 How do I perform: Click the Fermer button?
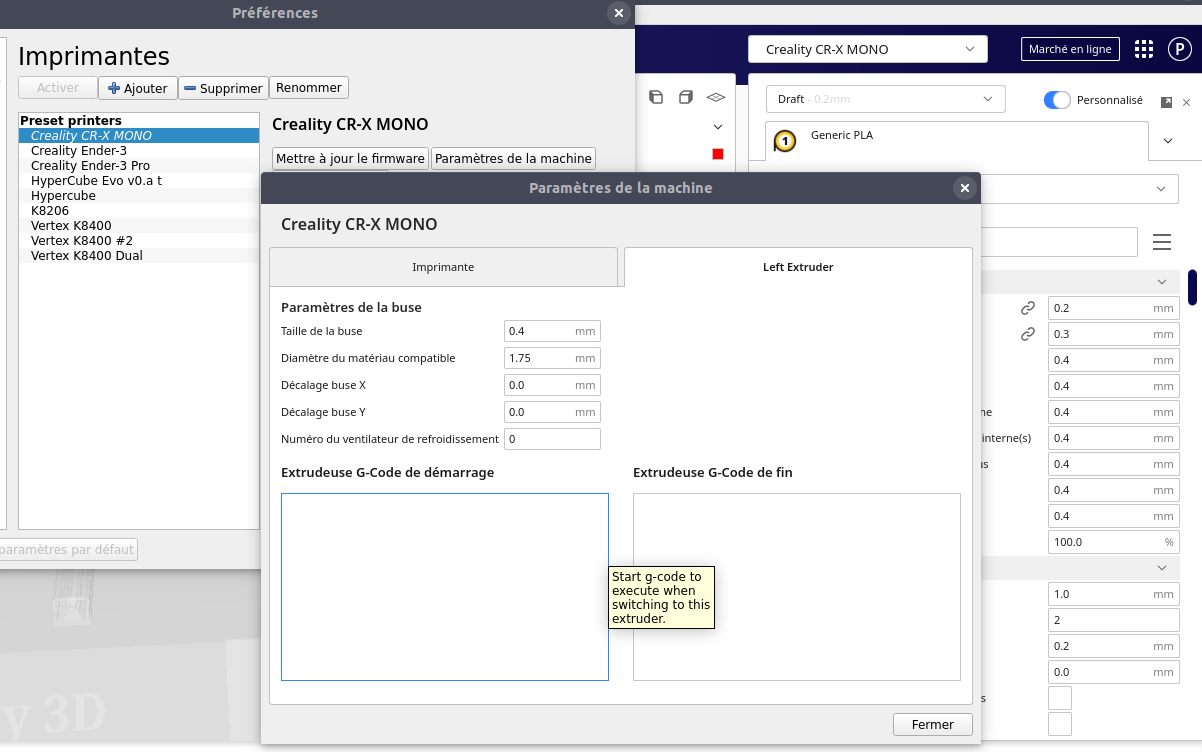(x=933, y=724)
